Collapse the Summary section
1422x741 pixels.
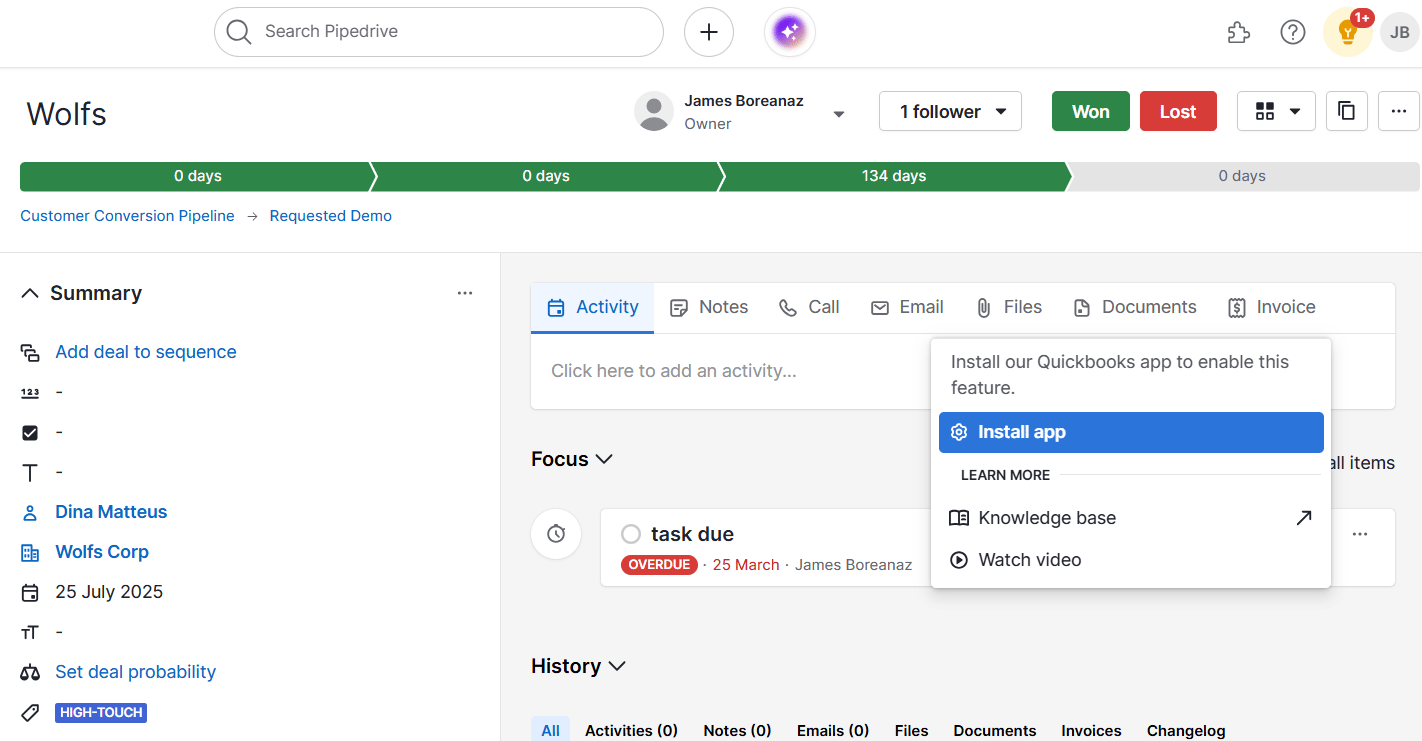point(31,293)
